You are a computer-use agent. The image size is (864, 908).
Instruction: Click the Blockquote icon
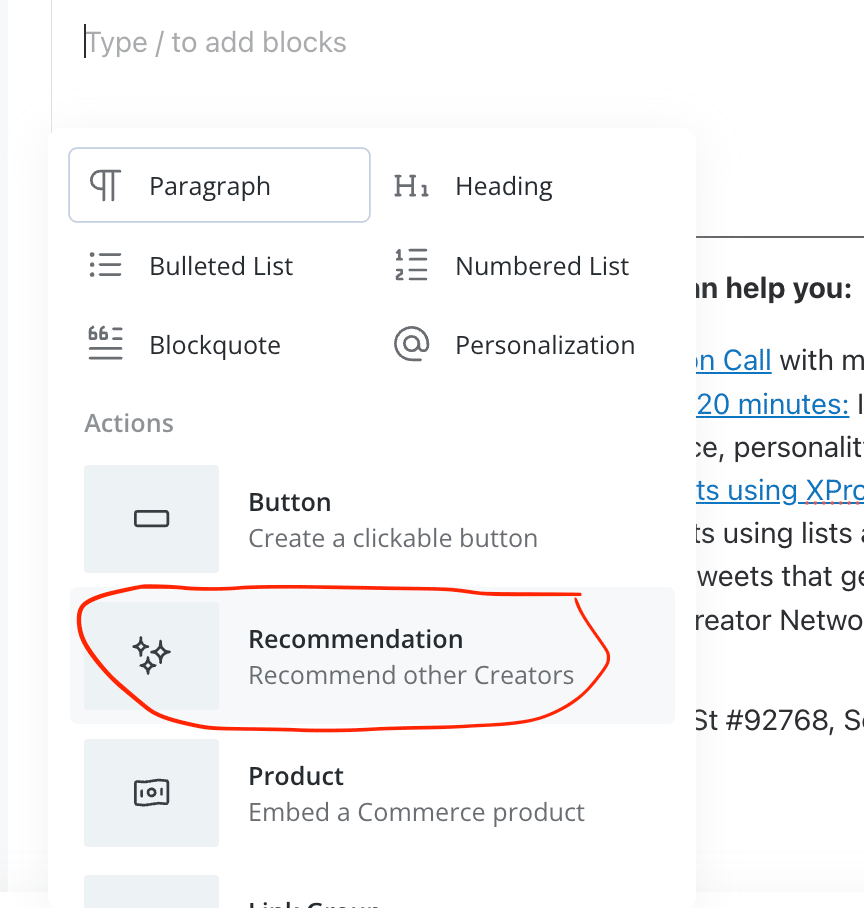tap(105, 344)
